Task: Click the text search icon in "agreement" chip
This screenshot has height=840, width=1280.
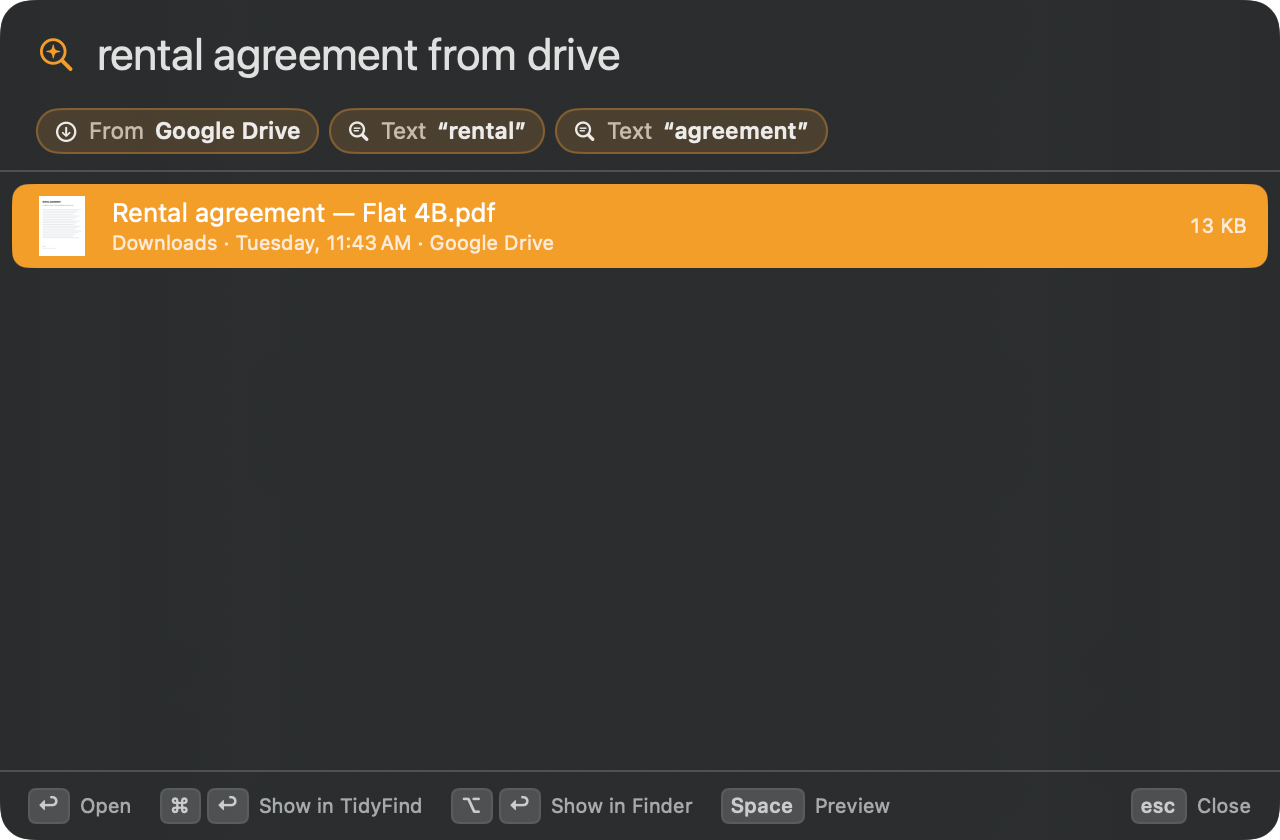Action: click(x=584, y=131)
